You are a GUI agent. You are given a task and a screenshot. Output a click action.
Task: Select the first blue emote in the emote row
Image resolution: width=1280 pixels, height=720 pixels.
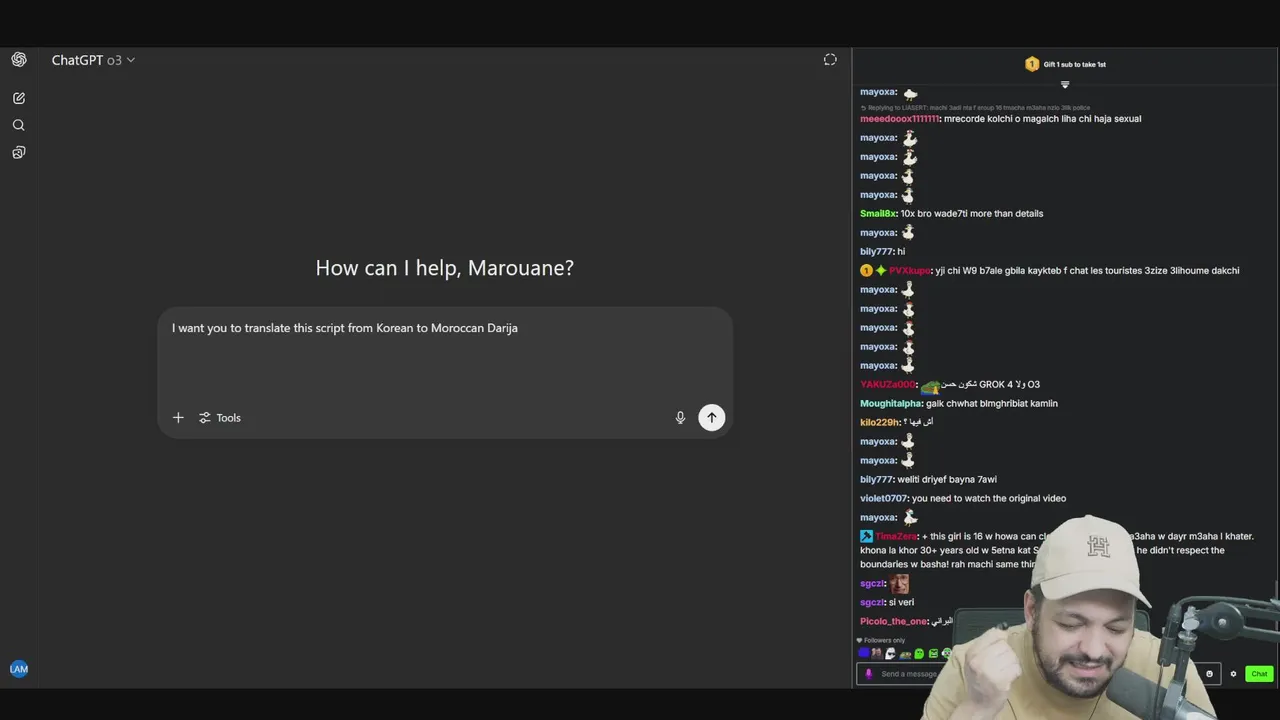pos(864,654)
